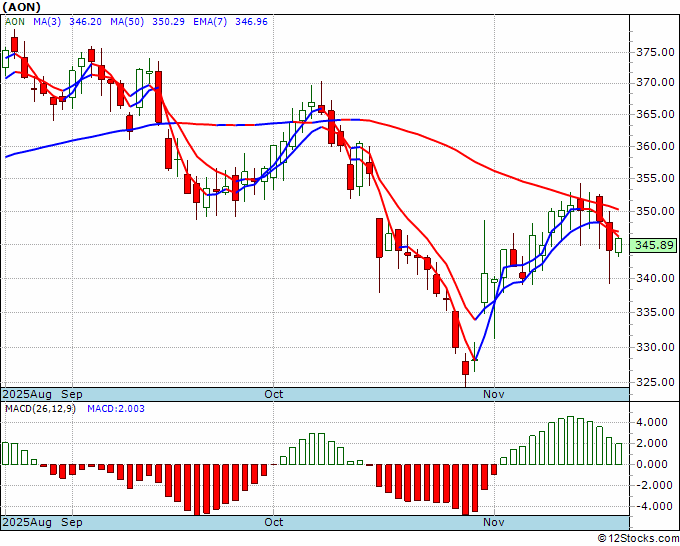Click the tallest green MACD histogram bar
Screen dimensions: 680x546
[x=571, y=441]
